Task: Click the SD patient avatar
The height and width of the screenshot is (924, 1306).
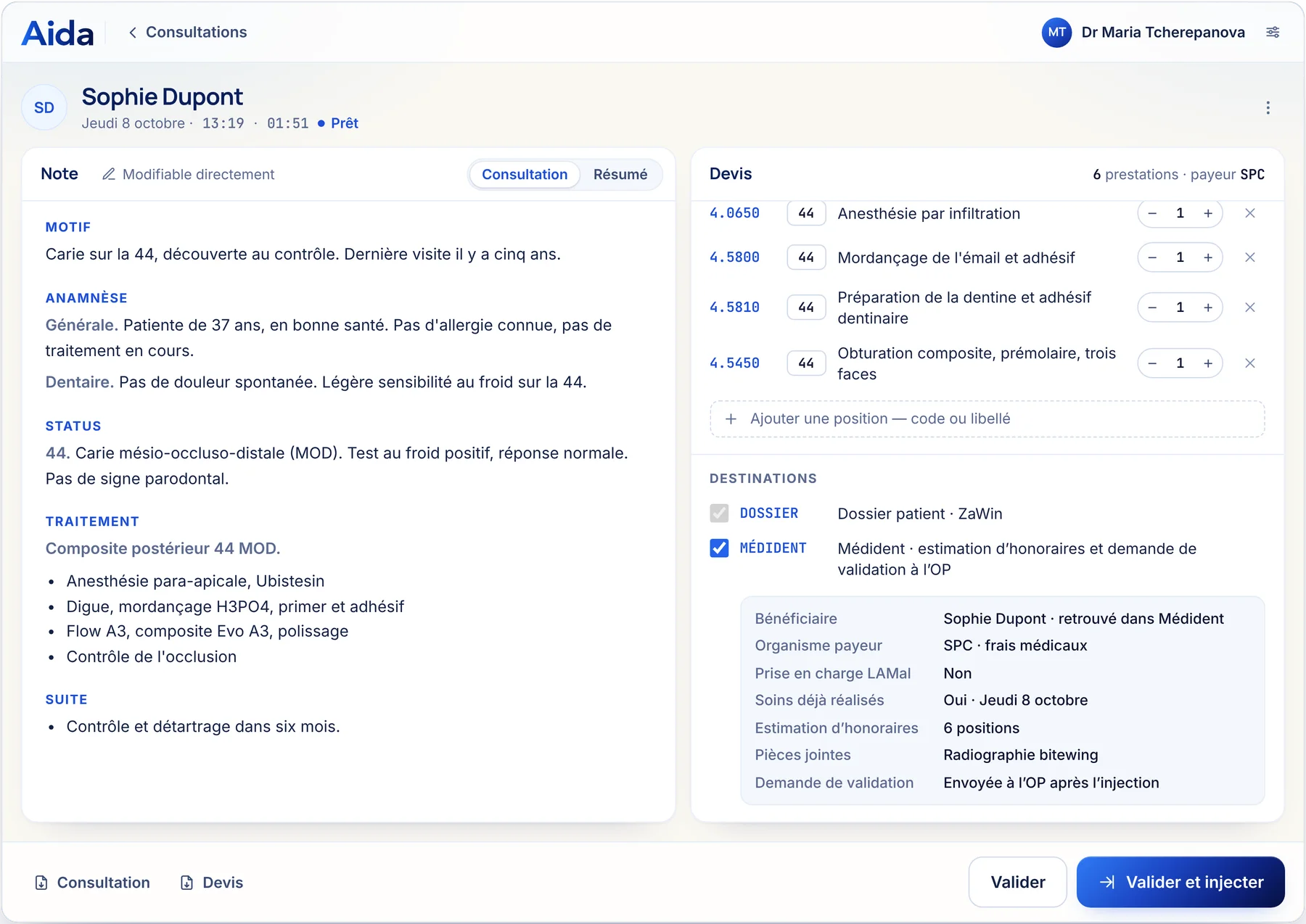Action: pos(44,108)
